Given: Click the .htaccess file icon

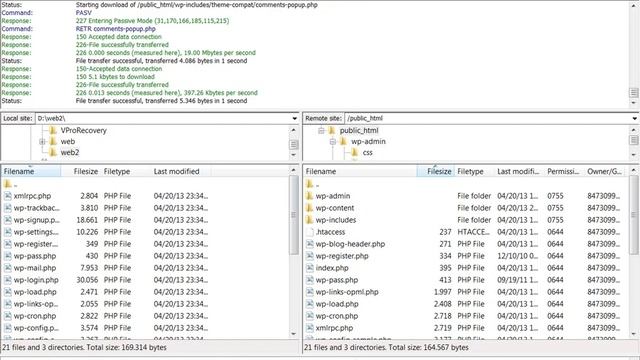Looking at the screenshot, I should [x=309, y=232].
